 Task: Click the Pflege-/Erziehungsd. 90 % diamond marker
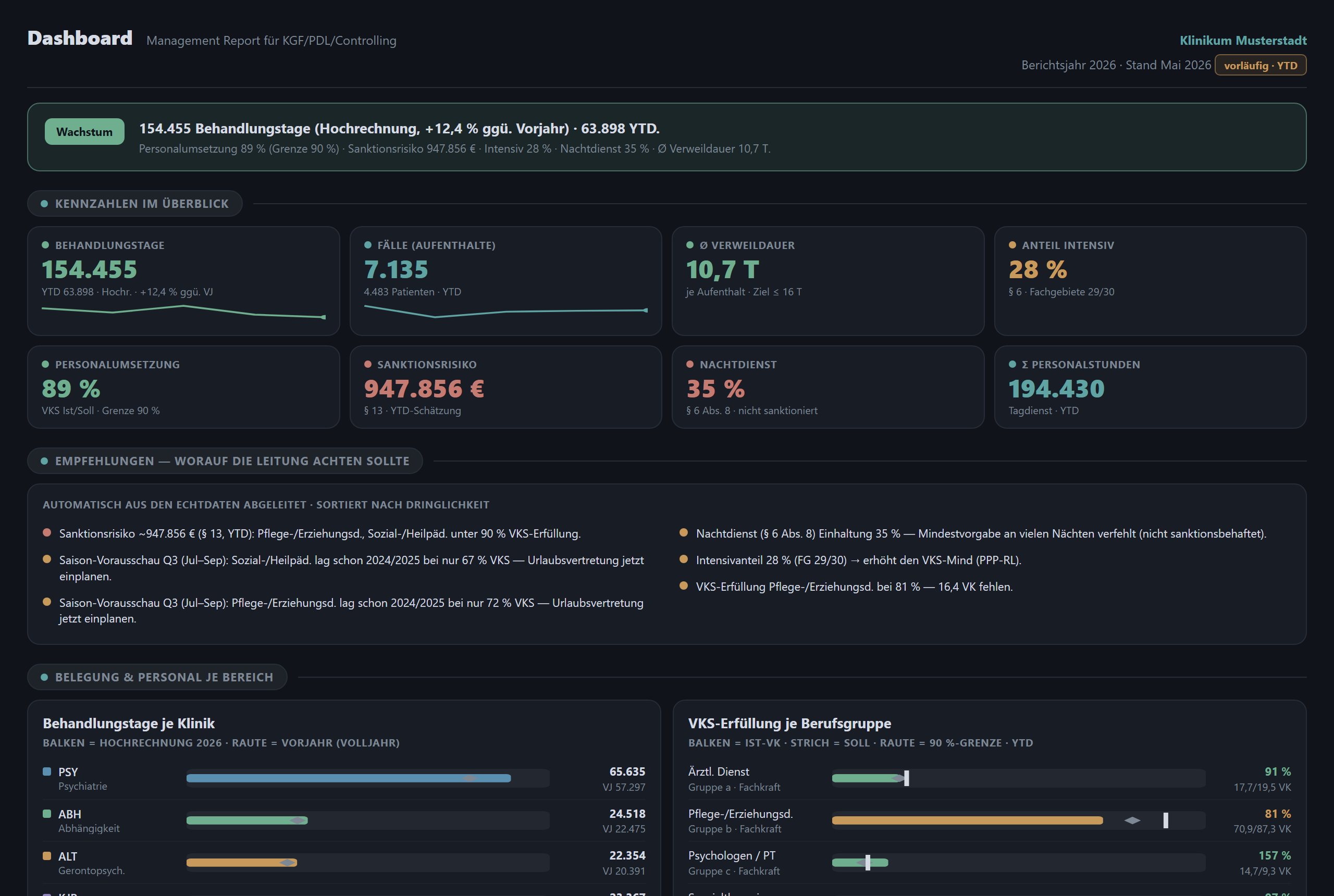click(1132, 820)
